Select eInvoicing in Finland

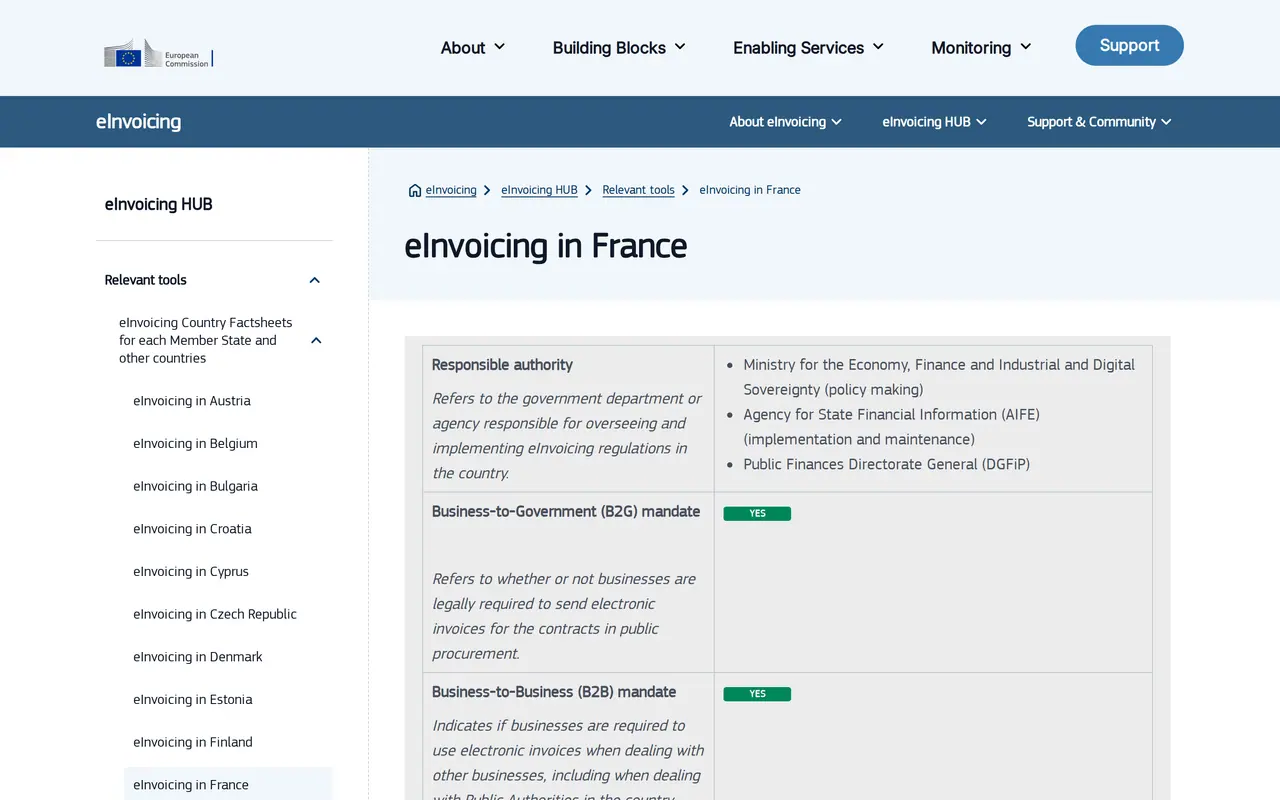193,742
